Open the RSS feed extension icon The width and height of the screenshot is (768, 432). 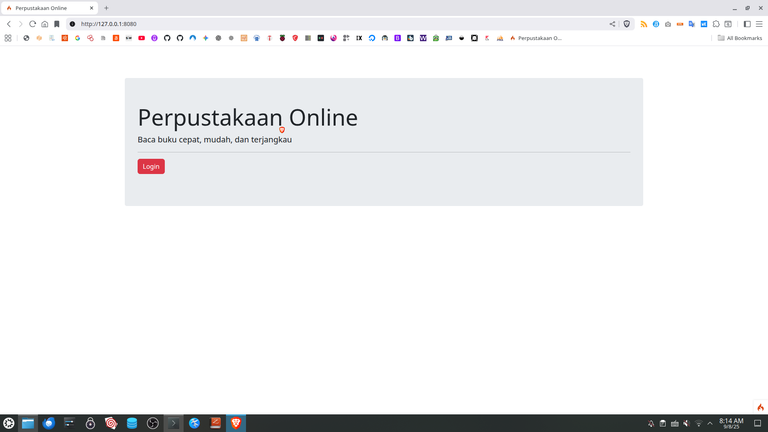(x=644, y=24)
